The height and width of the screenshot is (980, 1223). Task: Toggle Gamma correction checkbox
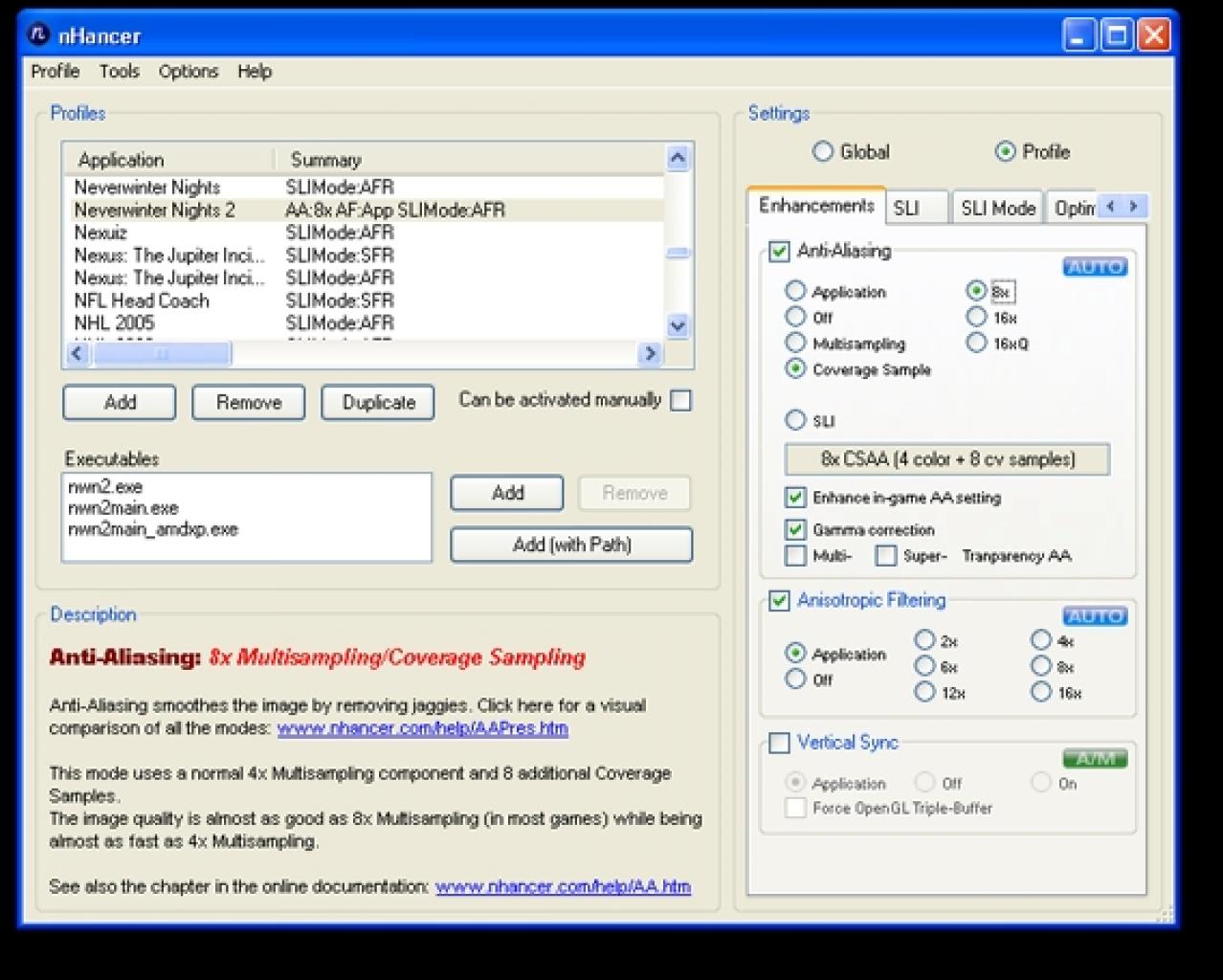(795, 529)
